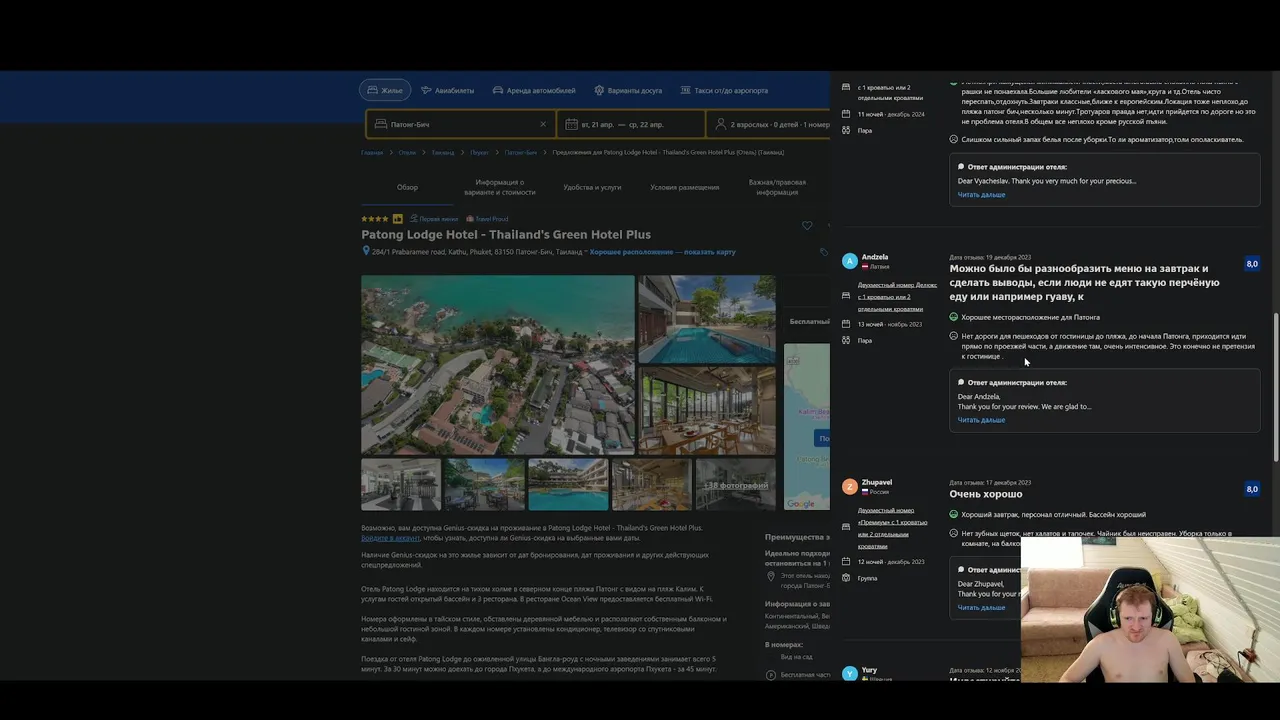Click the Таиланд breadcrumb link
Image resolution: width=1280 pixels, height=720 pixels.
(x=443, y=153)
